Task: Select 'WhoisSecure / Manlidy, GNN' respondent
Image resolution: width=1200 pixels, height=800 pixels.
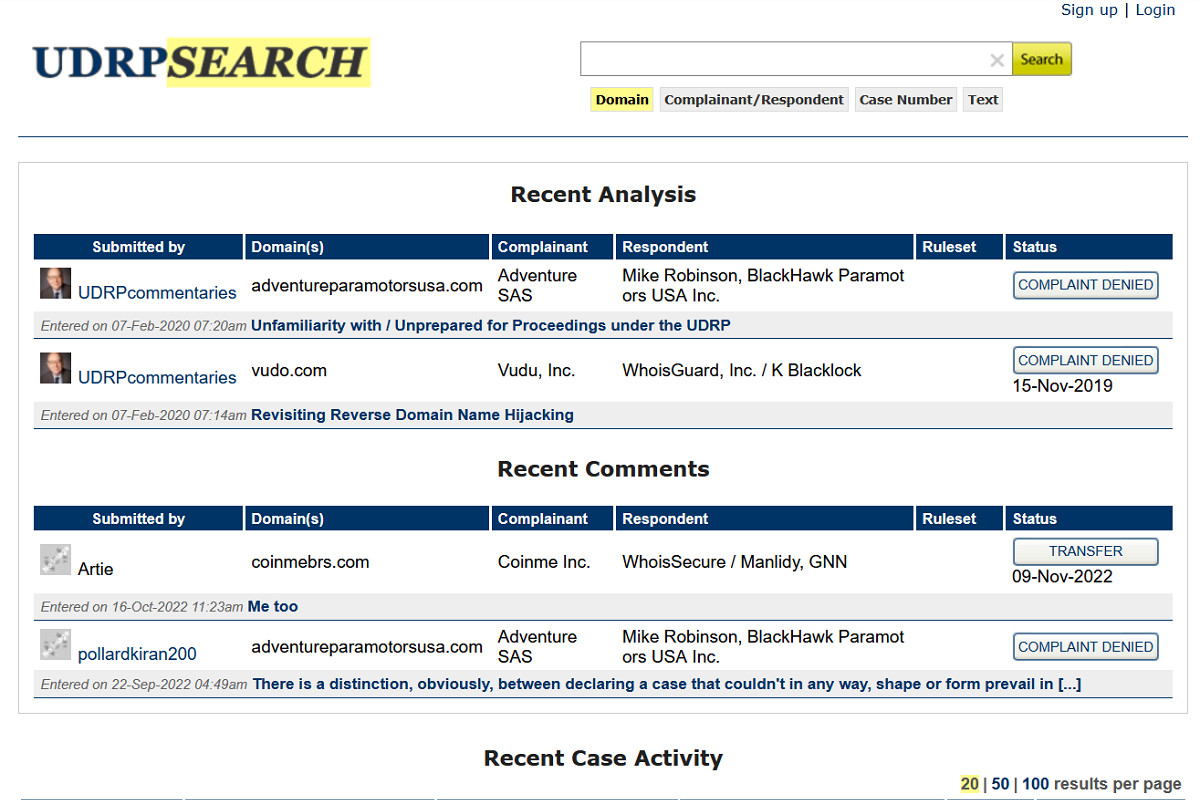Action: pyautogui.click(x=735, y=562)
